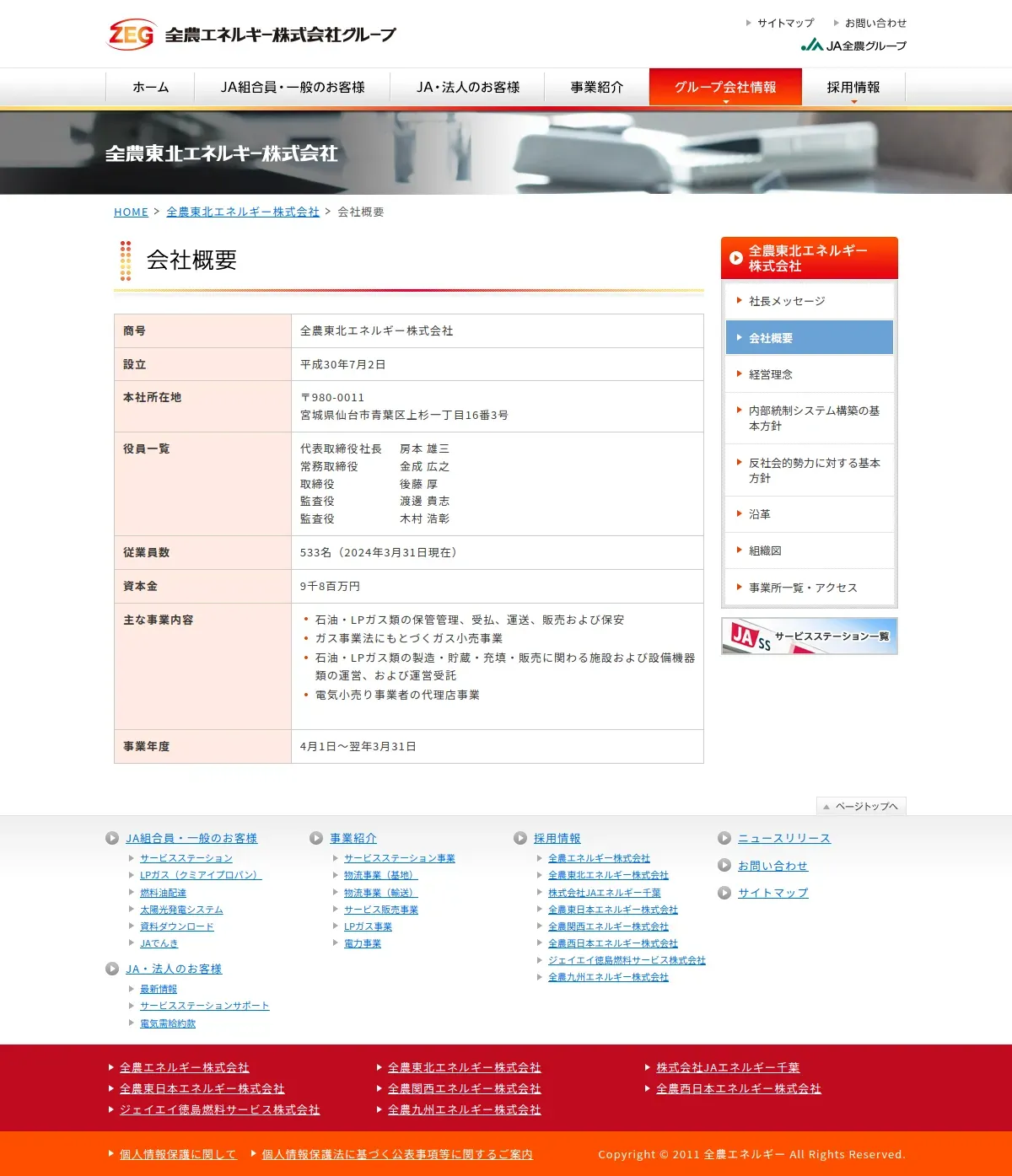This screenshot has height=1176, width=1012.
Task: Open the JA SS サービスステーション一覧 banner
Action: coord(810,636)
